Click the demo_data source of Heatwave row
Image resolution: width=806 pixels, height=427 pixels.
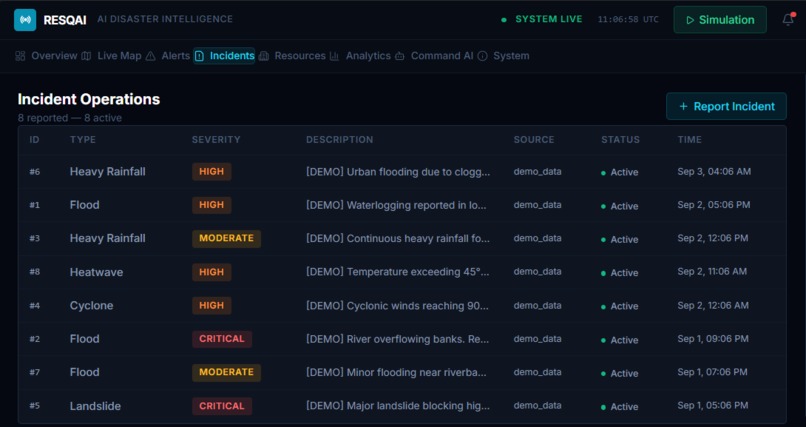[537, 272]
